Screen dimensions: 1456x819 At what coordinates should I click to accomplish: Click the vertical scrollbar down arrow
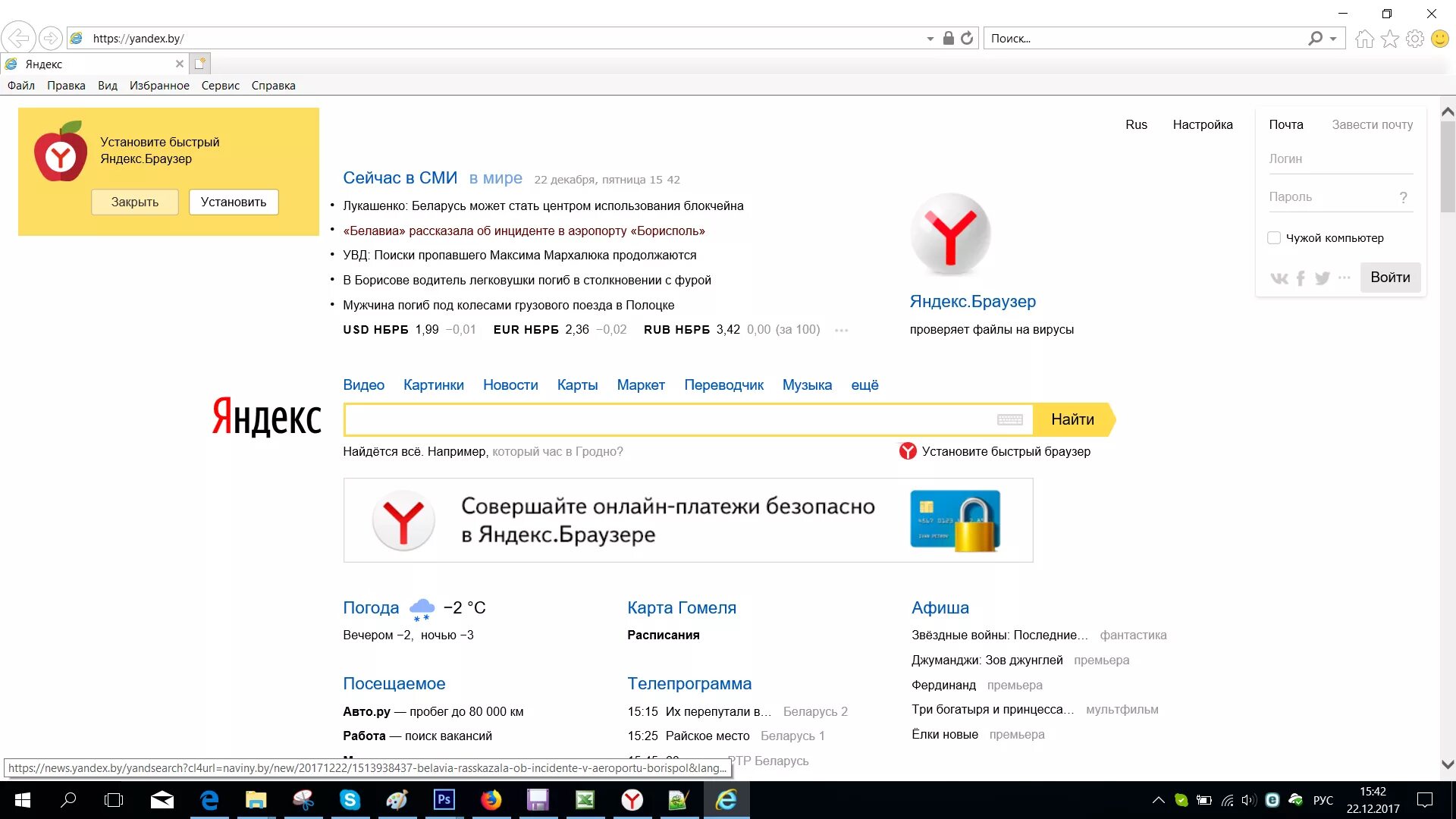[1447, 764]
